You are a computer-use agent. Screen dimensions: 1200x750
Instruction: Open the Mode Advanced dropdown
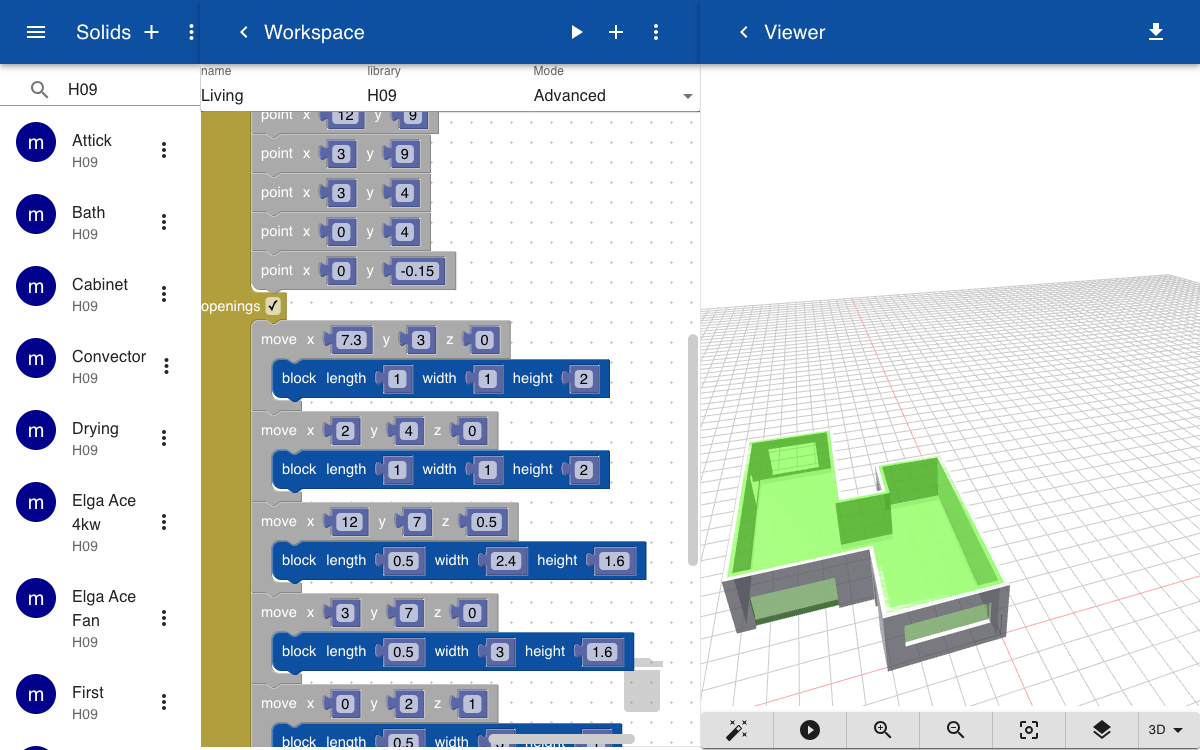tap(616, 95)
